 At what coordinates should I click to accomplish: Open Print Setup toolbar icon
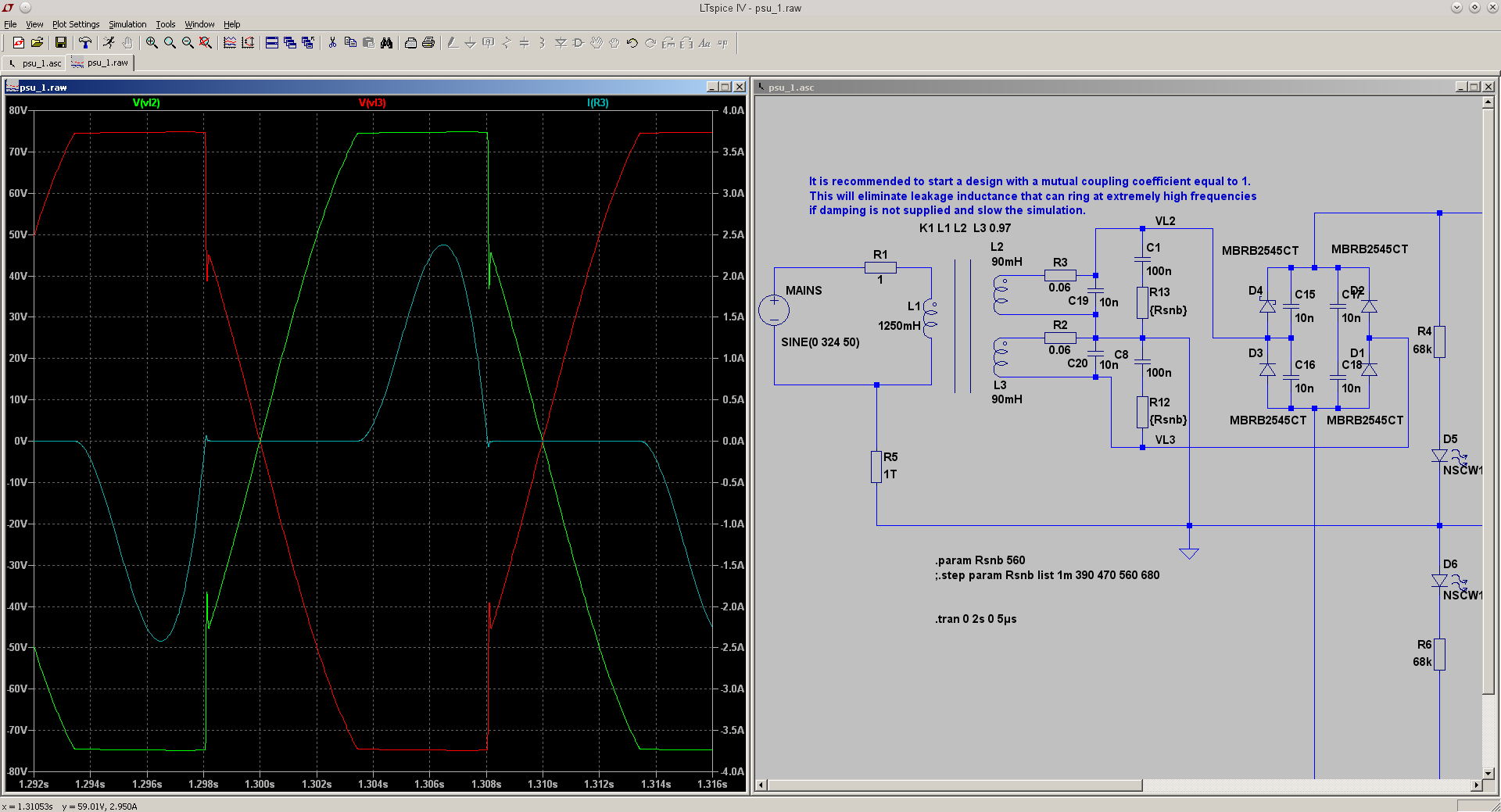click(410, 43)
